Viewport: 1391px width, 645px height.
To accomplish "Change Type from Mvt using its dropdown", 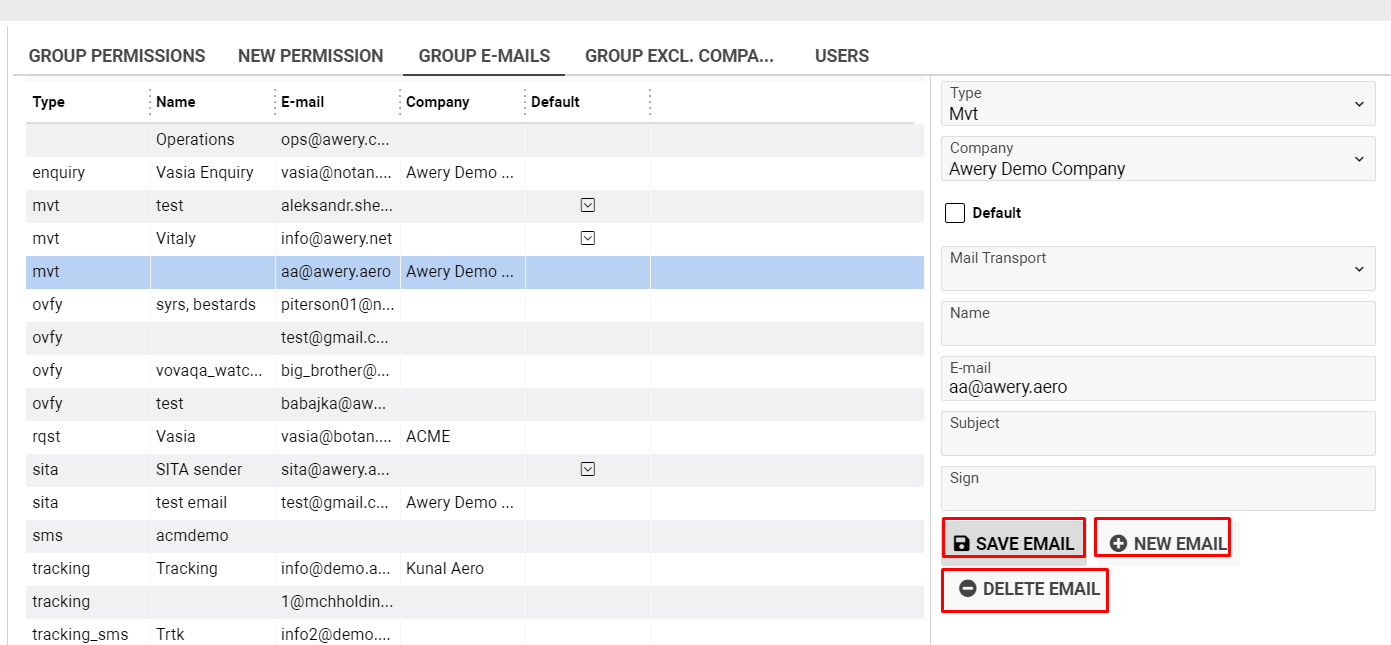I will (x=1360, y=104).
